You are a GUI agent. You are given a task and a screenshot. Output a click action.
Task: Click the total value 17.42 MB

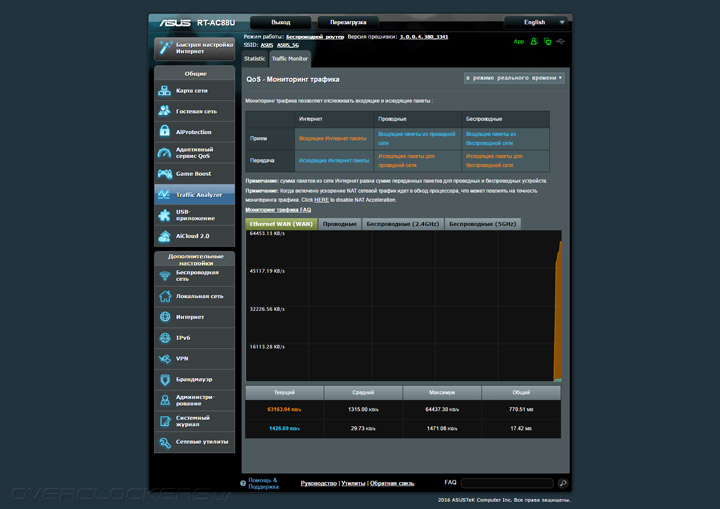tap(521, 429)
